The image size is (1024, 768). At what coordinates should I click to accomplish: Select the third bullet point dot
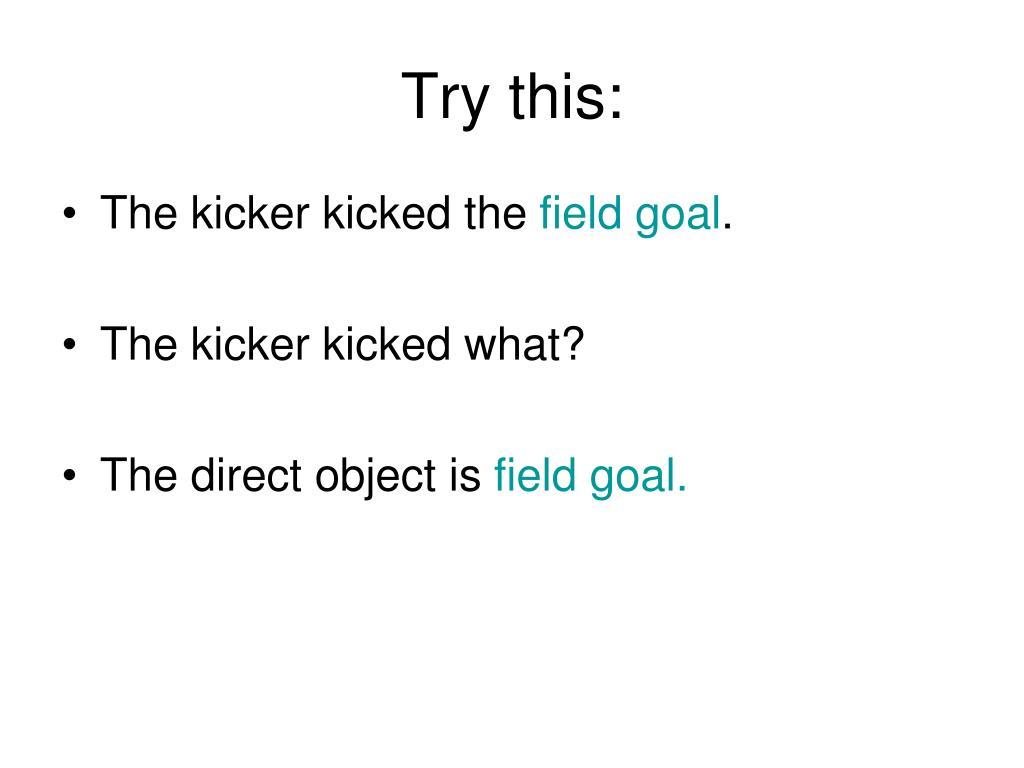click(70, 475)
